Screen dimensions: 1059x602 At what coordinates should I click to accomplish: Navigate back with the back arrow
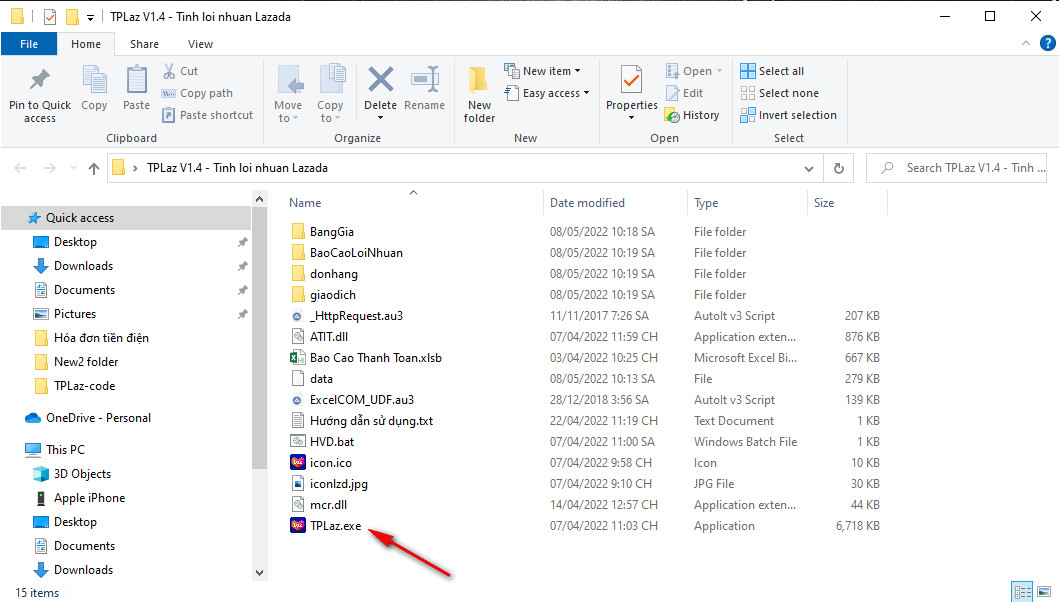click(20, 168)
